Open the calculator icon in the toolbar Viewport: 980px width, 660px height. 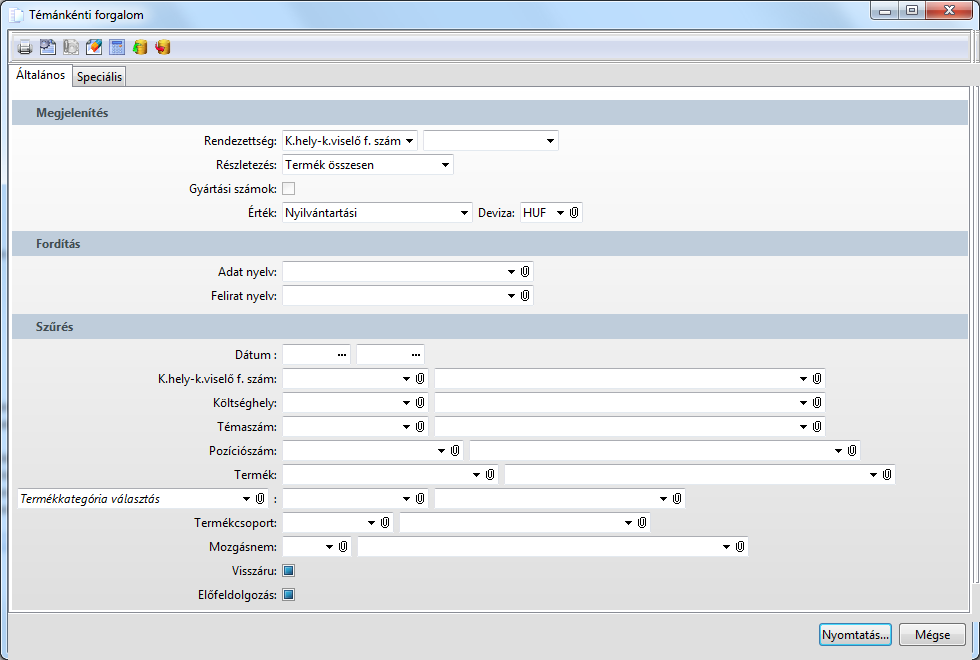[x=117, y=47]
